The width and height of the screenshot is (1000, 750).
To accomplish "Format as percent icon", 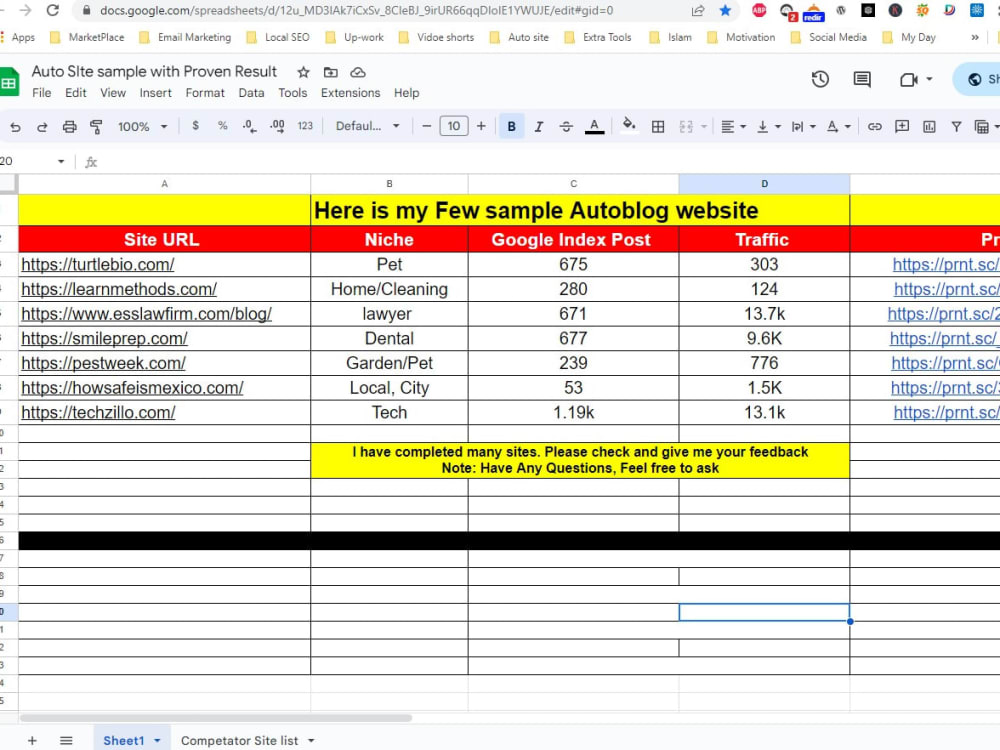I will 223,126.
